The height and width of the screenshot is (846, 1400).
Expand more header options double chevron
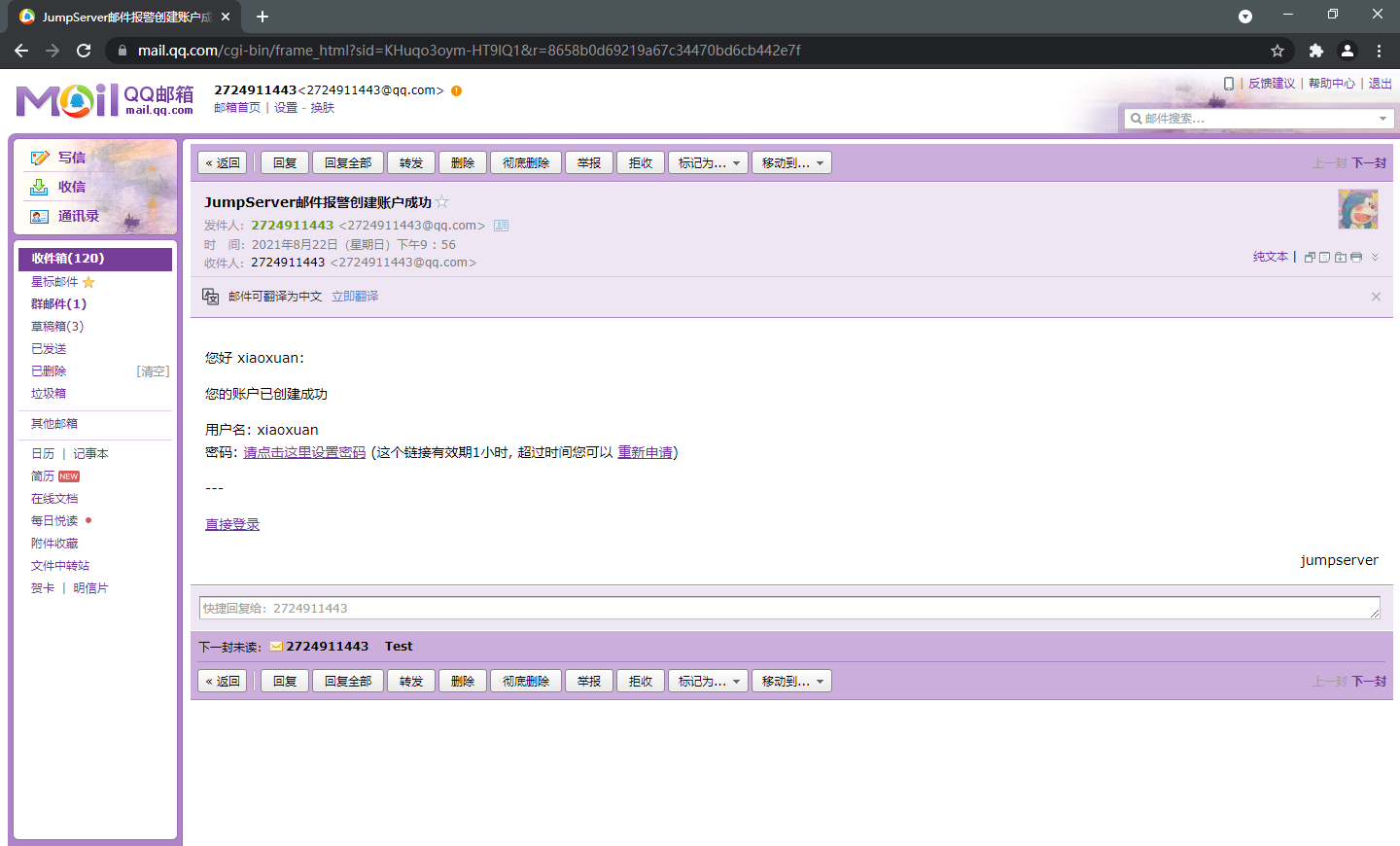[x=1375, y=258]
